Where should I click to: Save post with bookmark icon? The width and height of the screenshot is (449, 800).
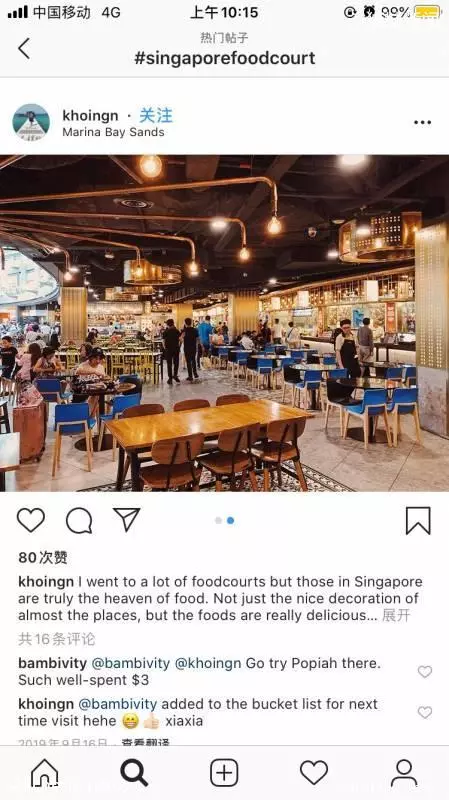tap(418, 520)
